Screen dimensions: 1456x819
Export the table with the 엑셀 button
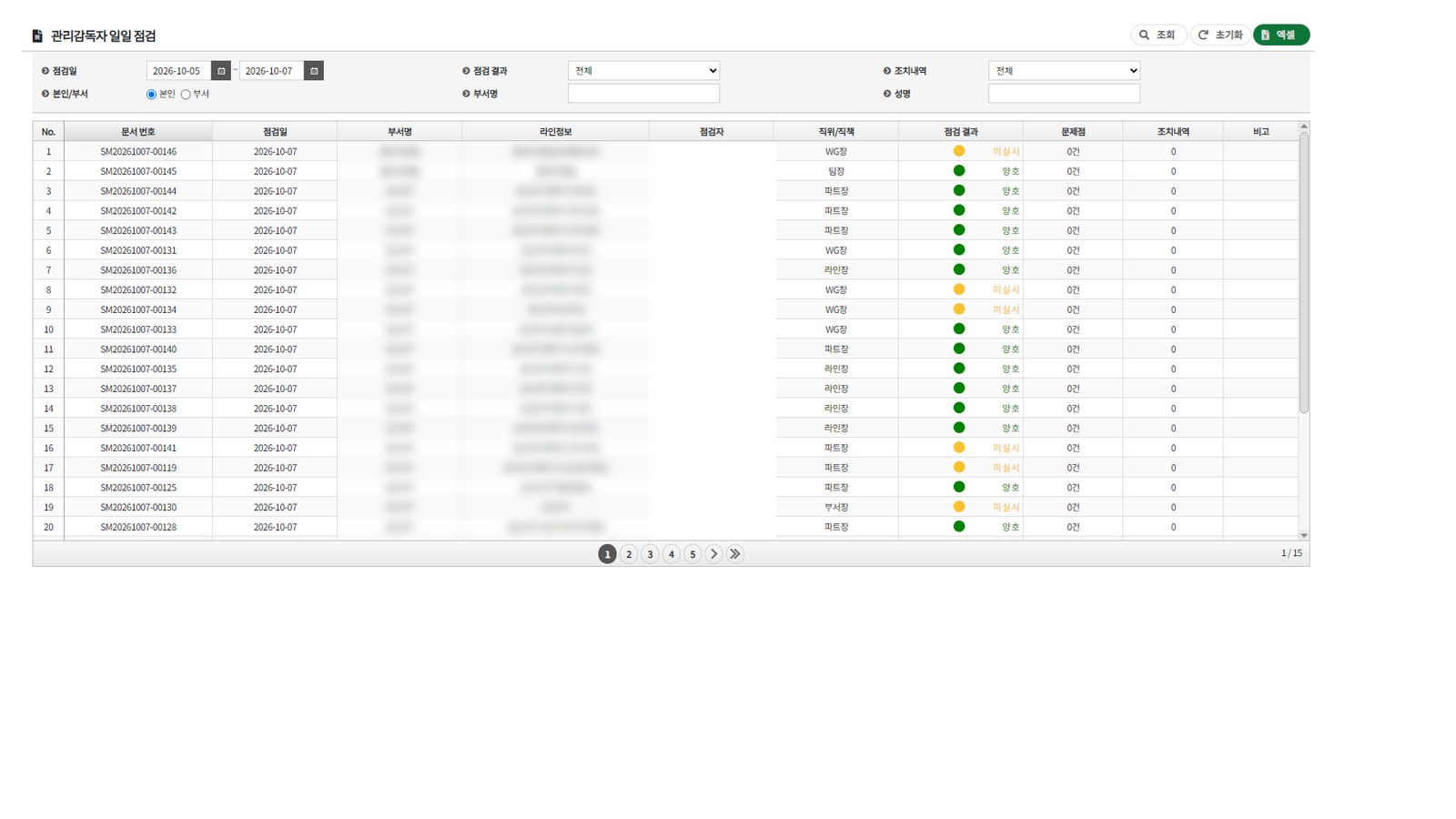[x=1281, y=35]
